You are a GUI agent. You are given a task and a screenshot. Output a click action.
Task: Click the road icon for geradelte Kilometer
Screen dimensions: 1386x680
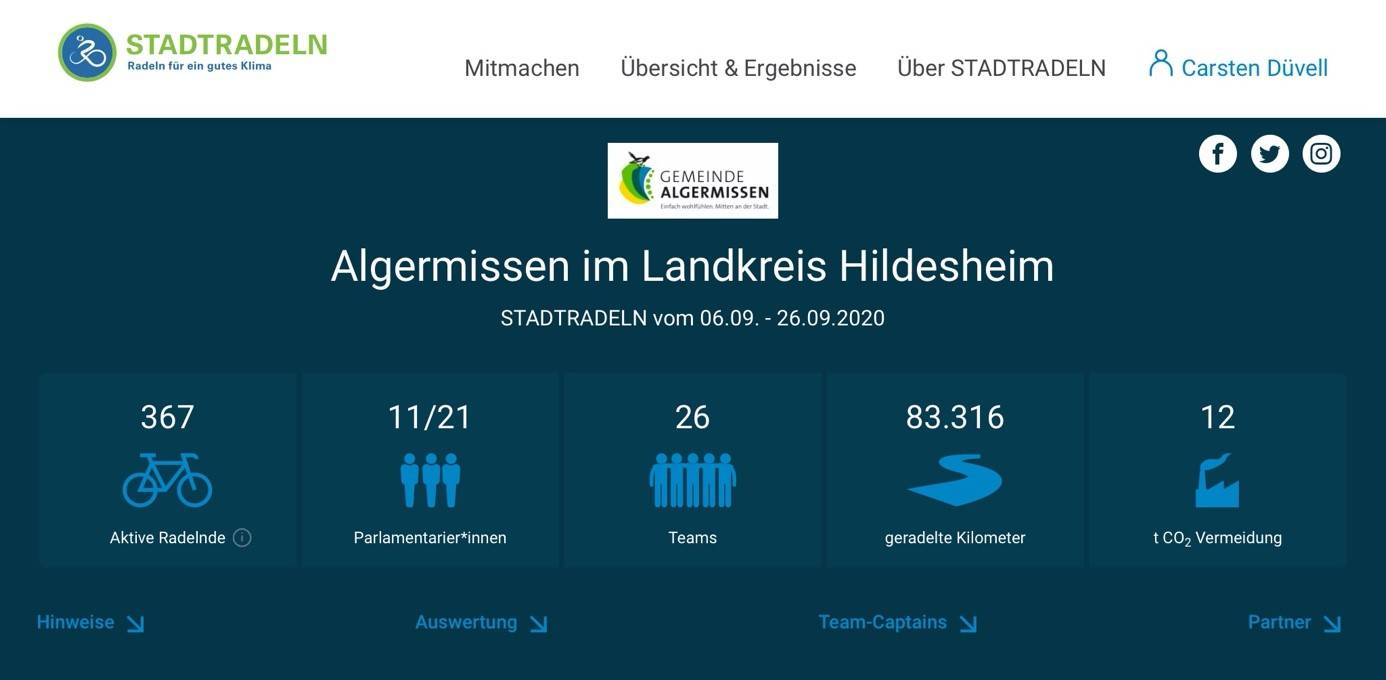click(954, 480)
